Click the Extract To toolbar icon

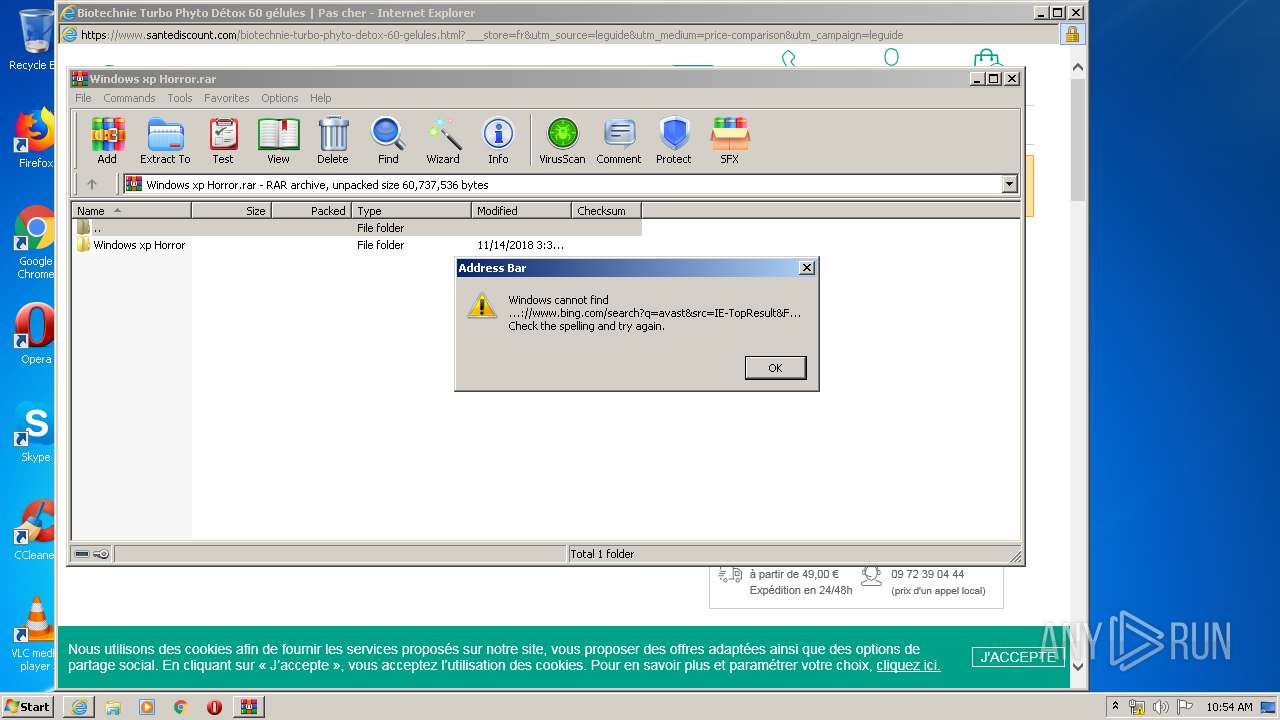[165, 140]
